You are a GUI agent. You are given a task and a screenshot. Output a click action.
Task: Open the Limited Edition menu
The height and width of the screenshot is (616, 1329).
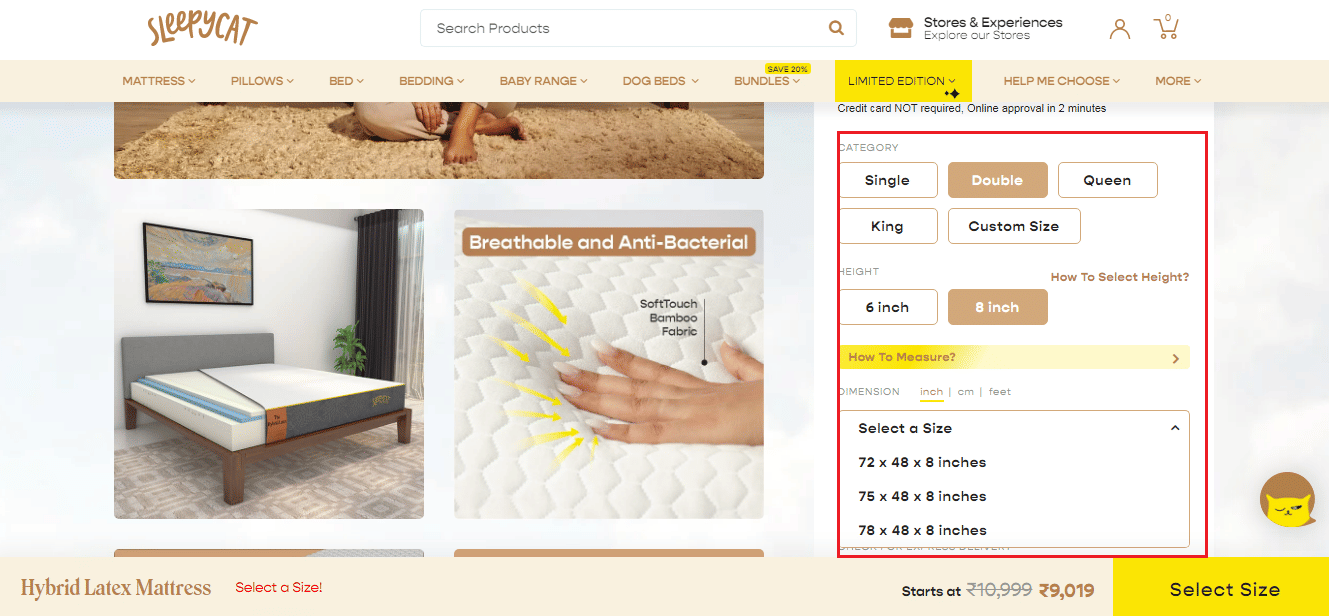[x=901, y=81]
